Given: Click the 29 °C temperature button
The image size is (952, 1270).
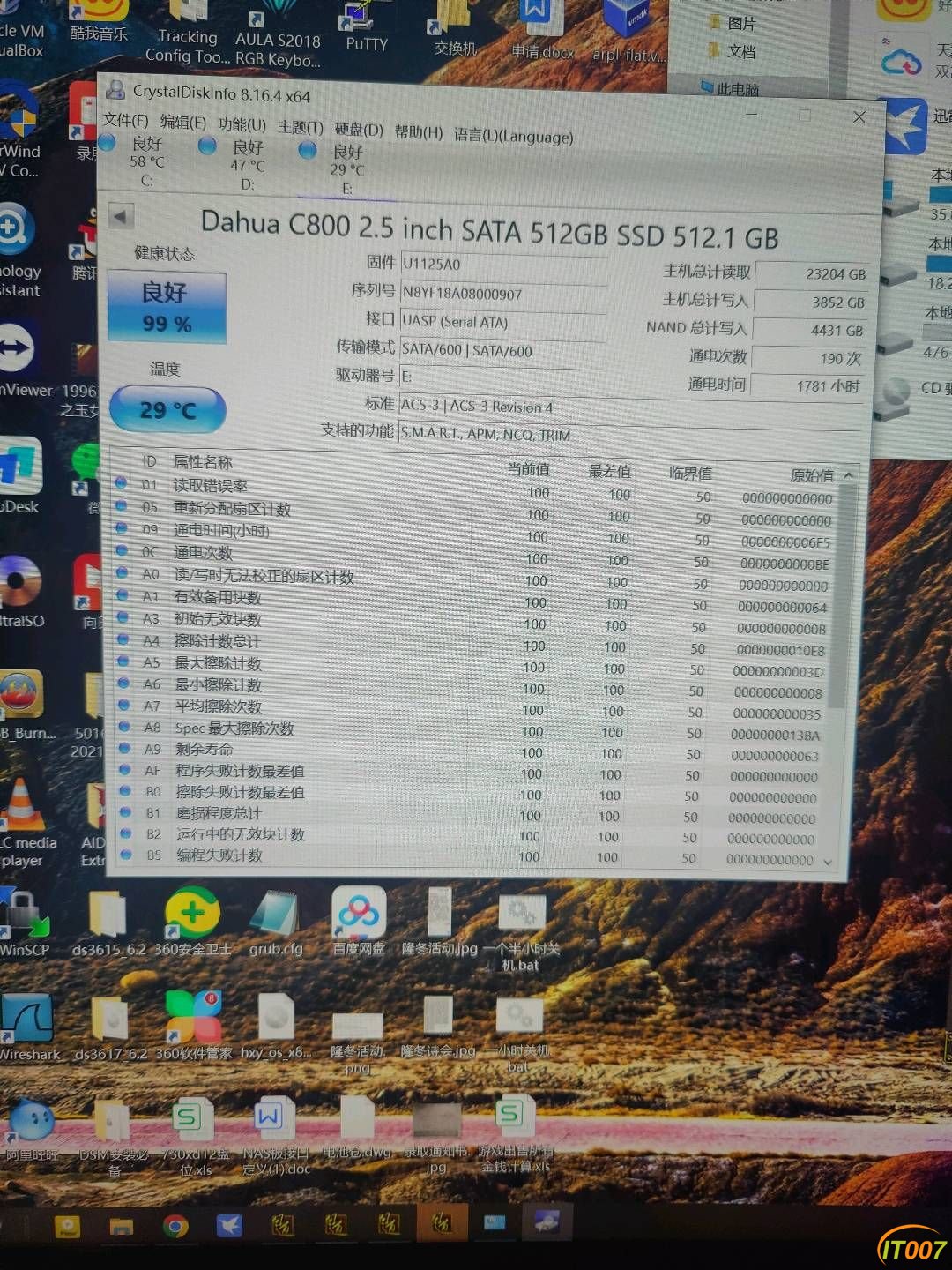Looking at the screenshot, I should click(x=167, y=410).
